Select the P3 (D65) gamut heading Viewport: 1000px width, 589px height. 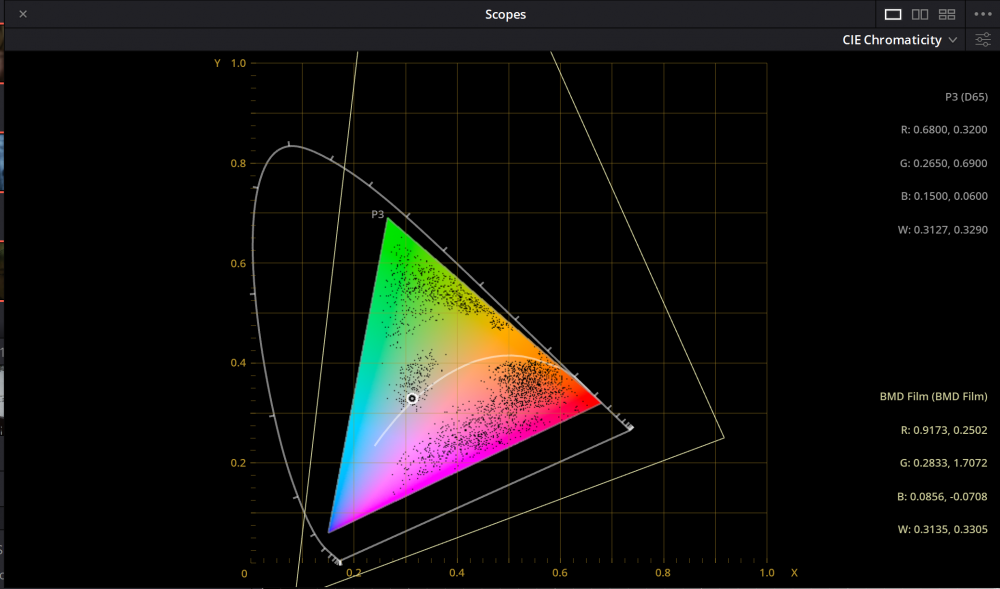(966, 97)
